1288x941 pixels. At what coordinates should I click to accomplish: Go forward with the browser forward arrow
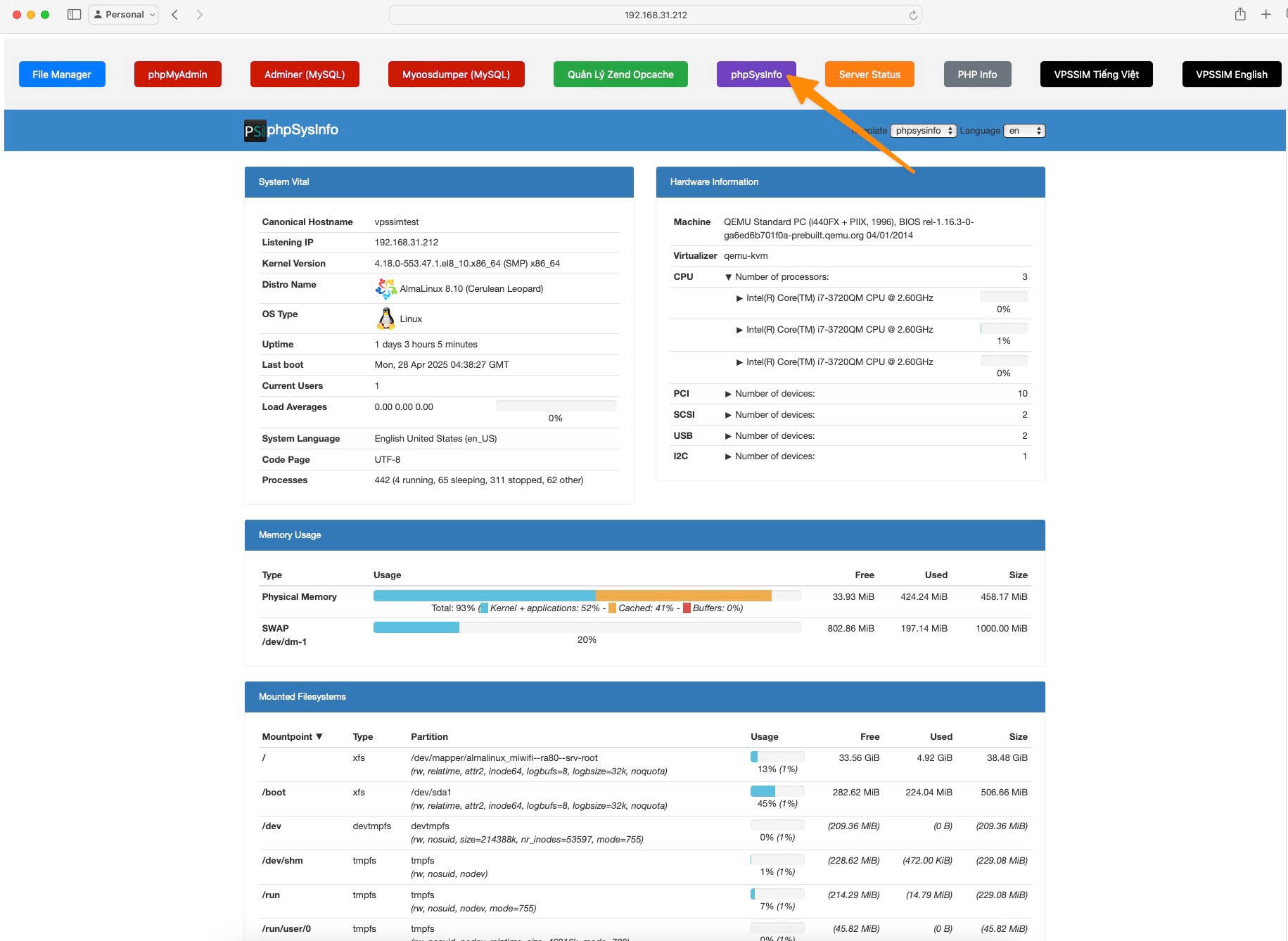click(200, 14)
